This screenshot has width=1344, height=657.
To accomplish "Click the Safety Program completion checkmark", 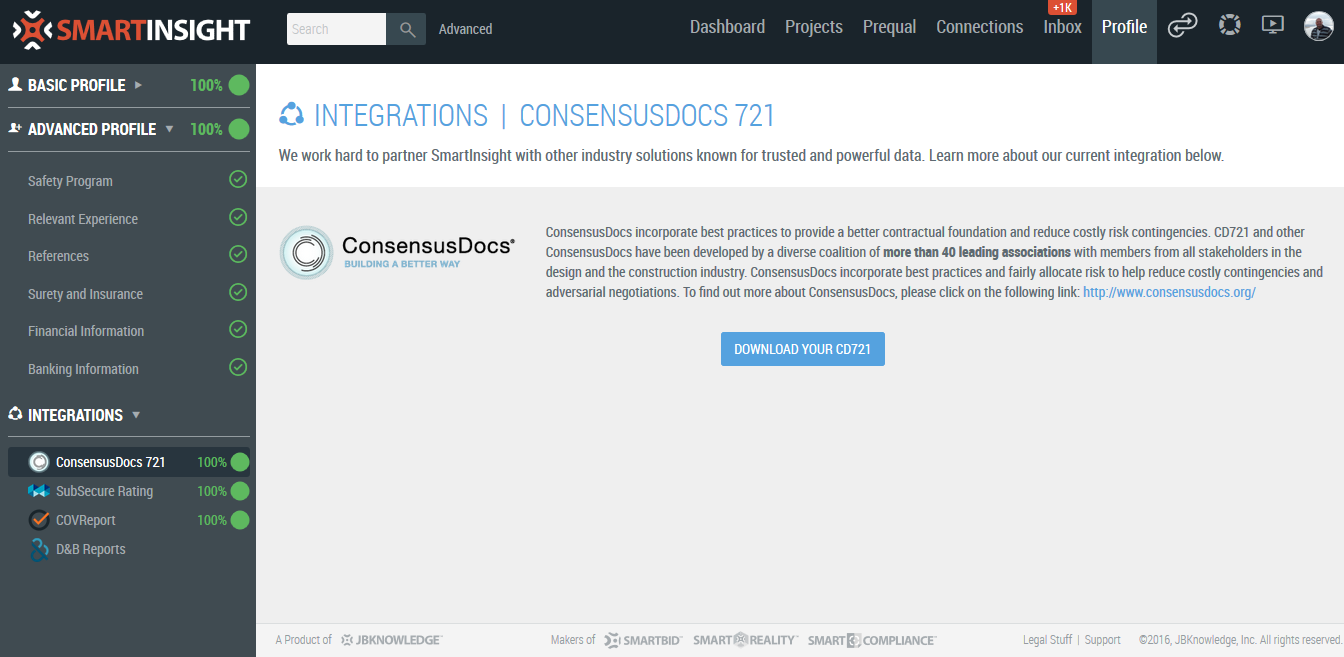I will pos(238,180).
